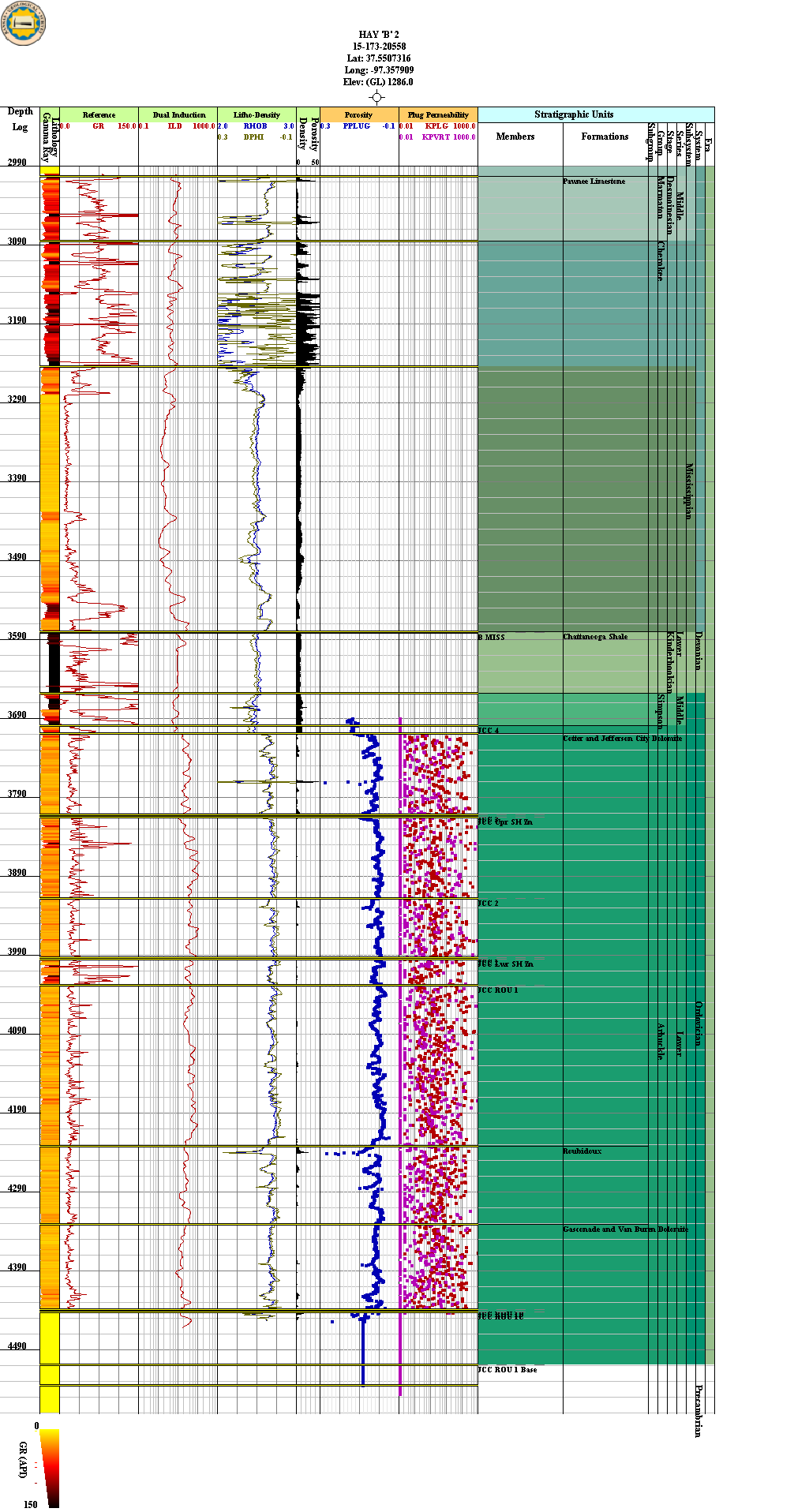Select the API number 15-173-20558
The width and height of the screenshot is (809, 1512).
point(379,47)
